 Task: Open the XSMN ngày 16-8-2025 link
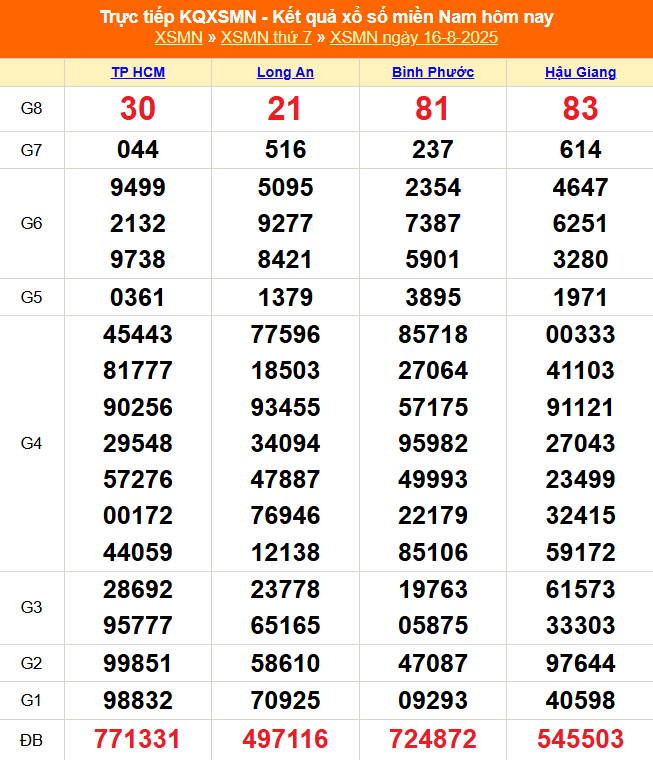[x=414, y=38]
